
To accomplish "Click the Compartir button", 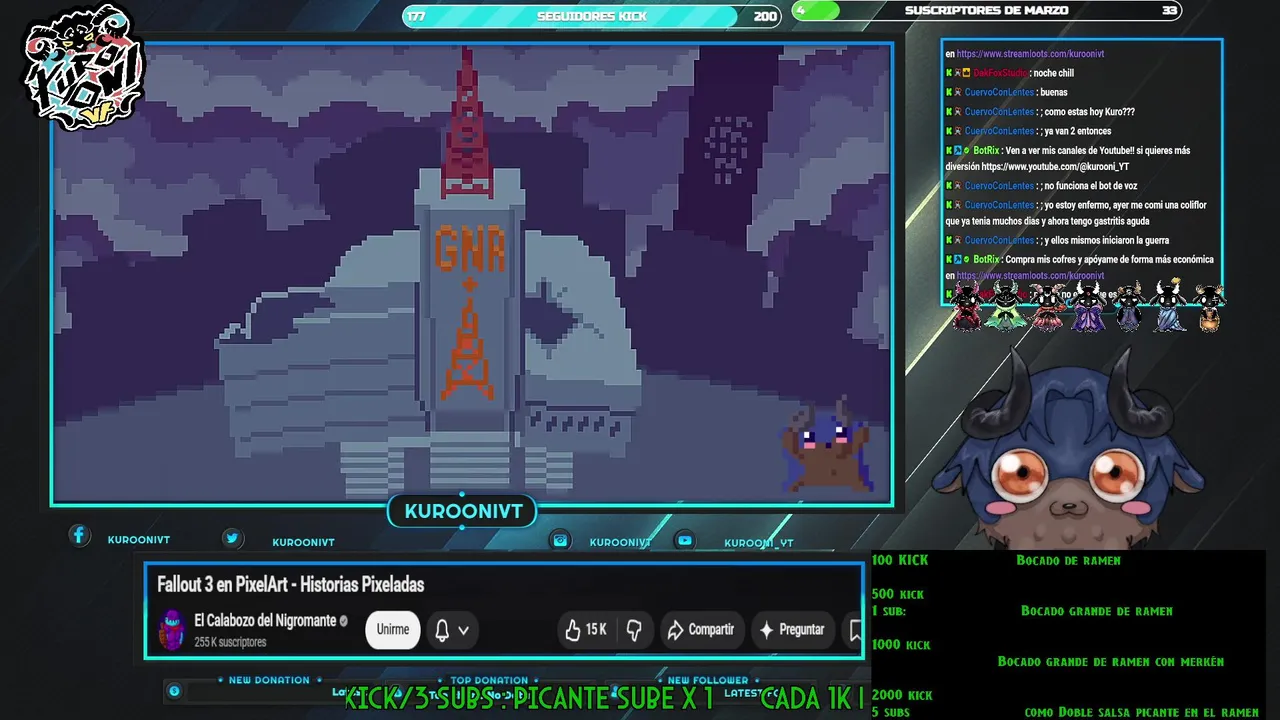I will pos(701,630).
